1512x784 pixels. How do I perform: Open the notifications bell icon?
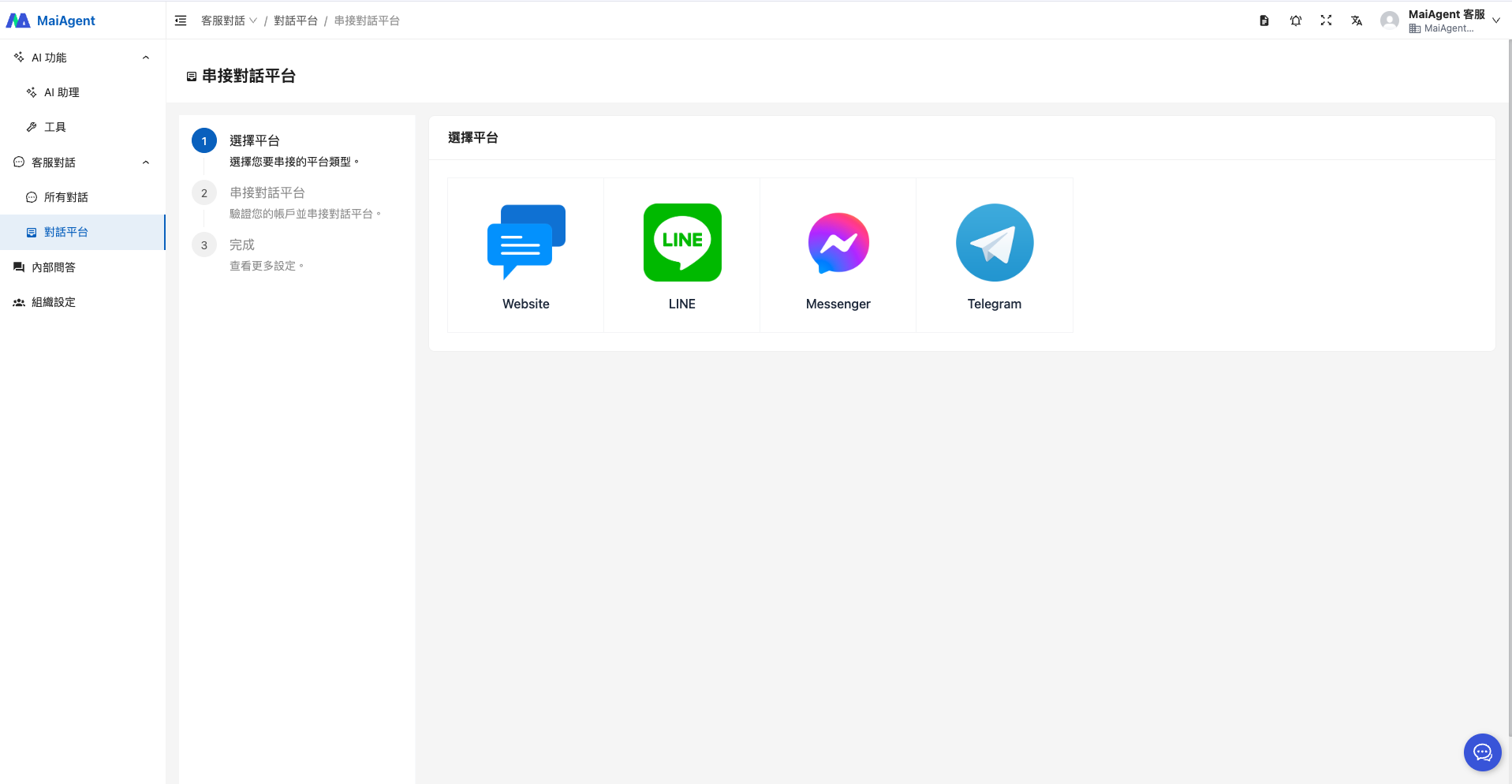point(1295,21)
